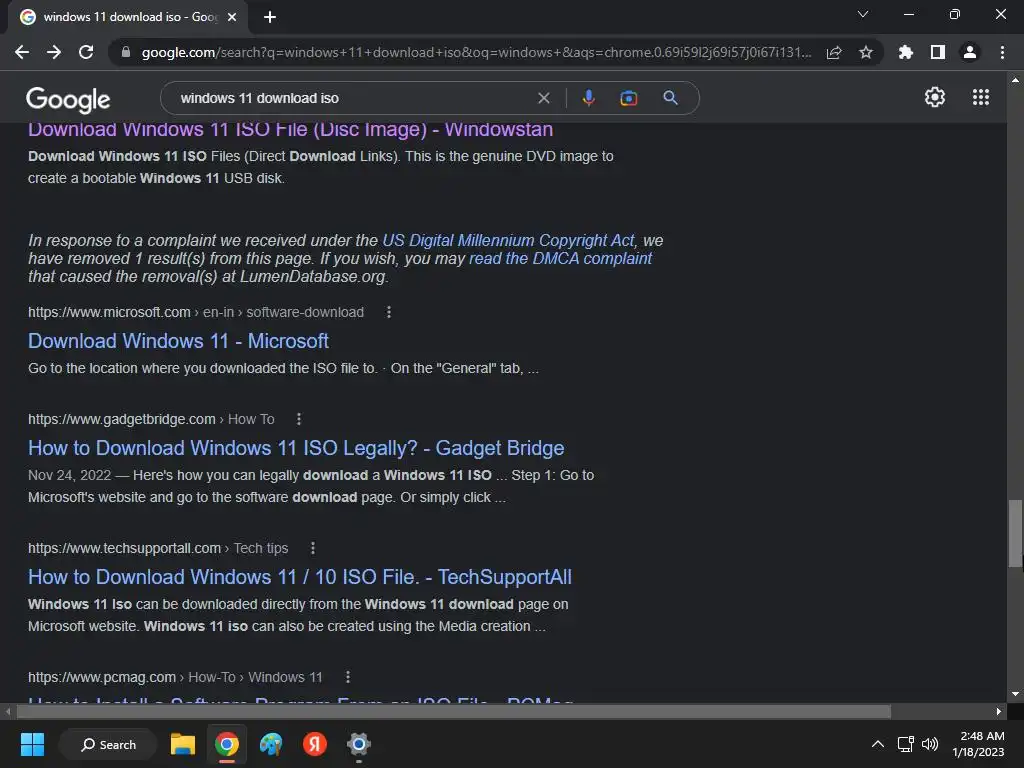The image size is (1024, 768).
Task: Open options for pcmag.com result
Action: click(x=347, y=677)
